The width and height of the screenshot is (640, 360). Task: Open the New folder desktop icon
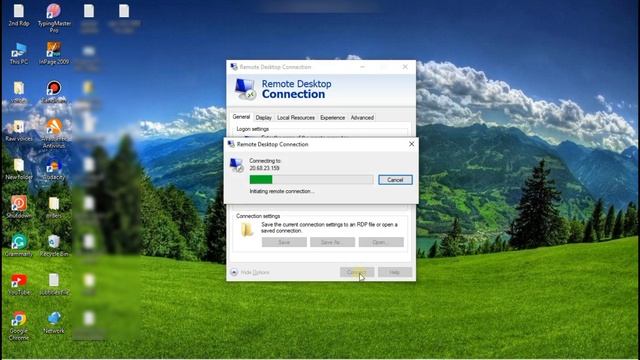[19, 169]
